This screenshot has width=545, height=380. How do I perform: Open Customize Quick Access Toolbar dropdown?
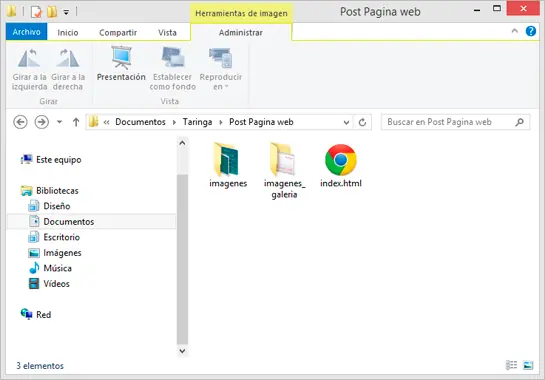pyautogui.click(x=66, y=12)
